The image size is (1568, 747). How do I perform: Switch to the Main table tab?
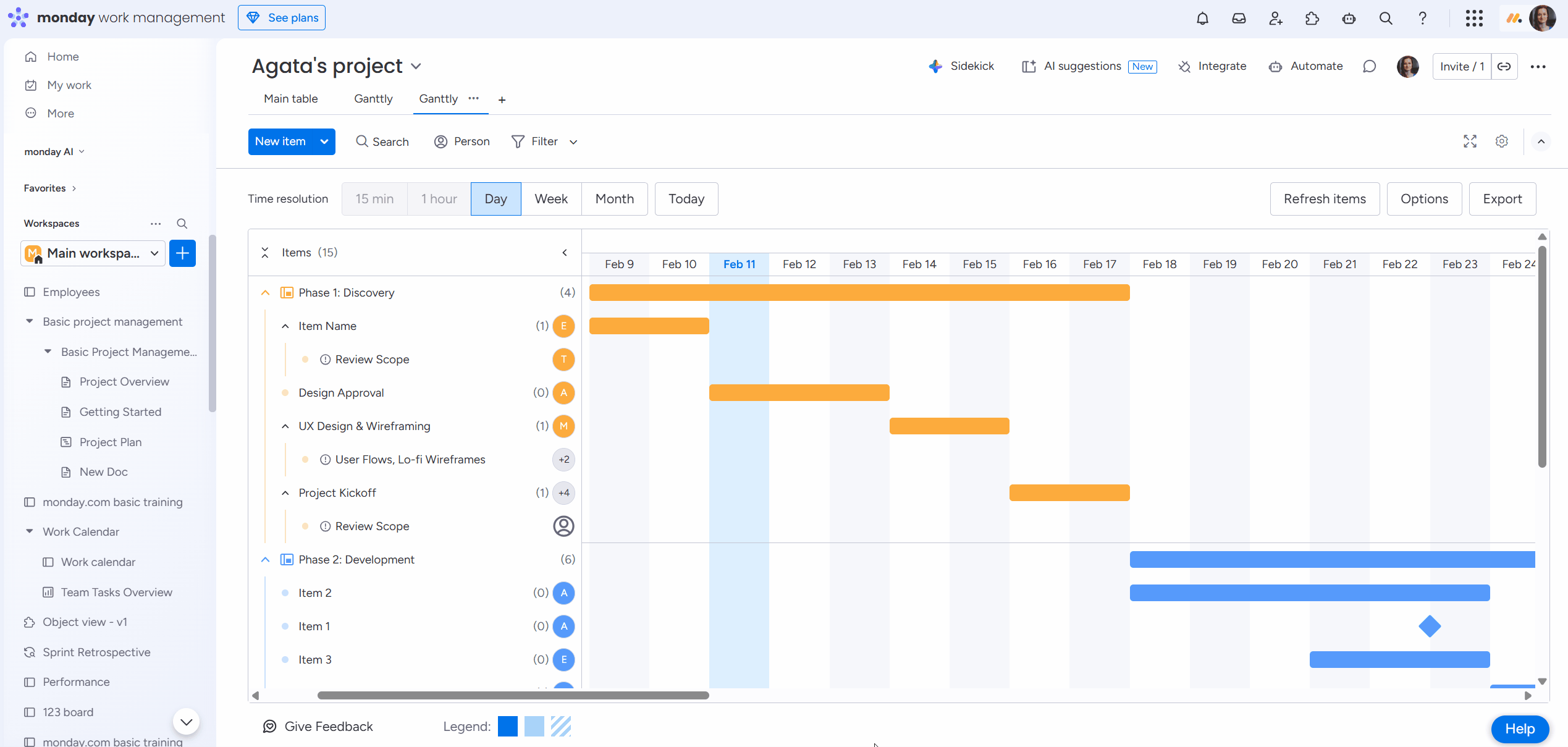click(291, 99)
